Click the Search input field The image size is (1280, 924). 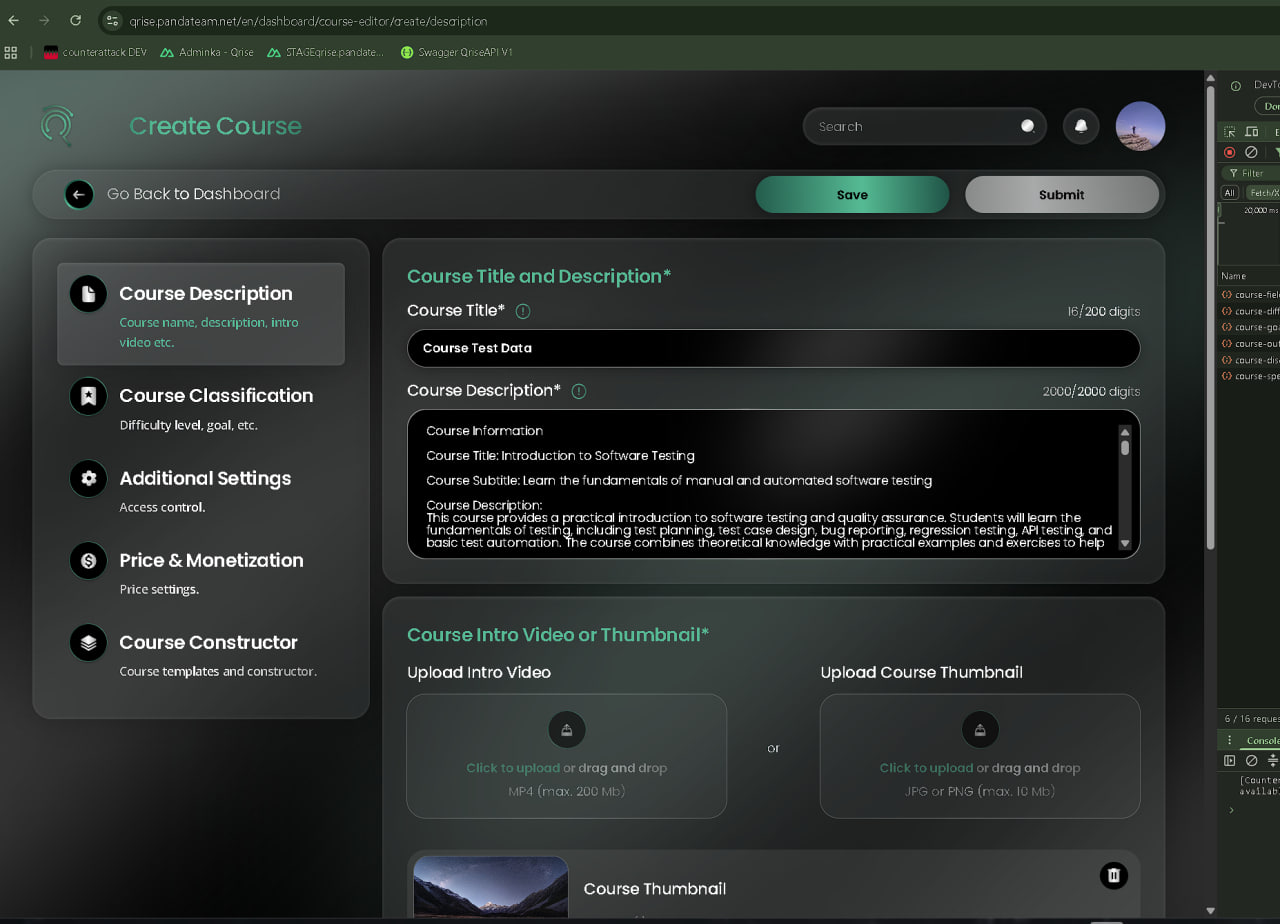pos(925,126)
